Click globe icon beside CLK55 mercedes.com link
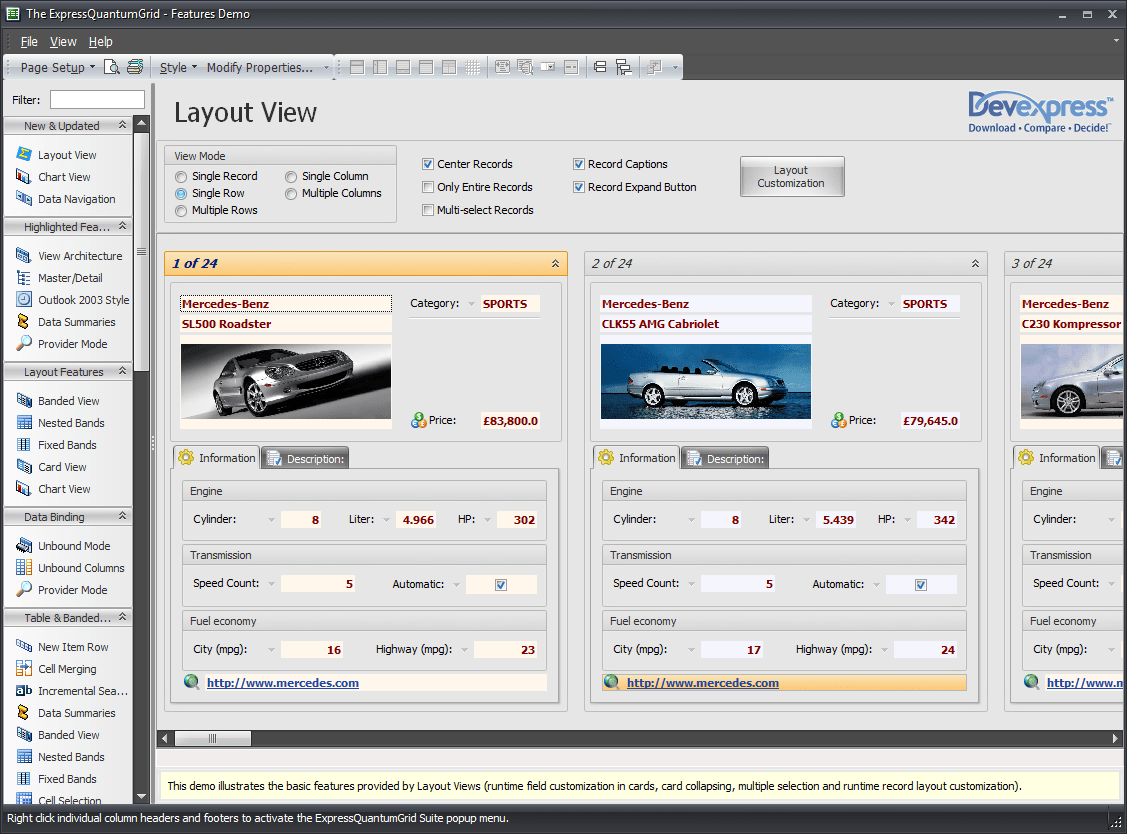1127x834 pixels. tap(611, 682)
